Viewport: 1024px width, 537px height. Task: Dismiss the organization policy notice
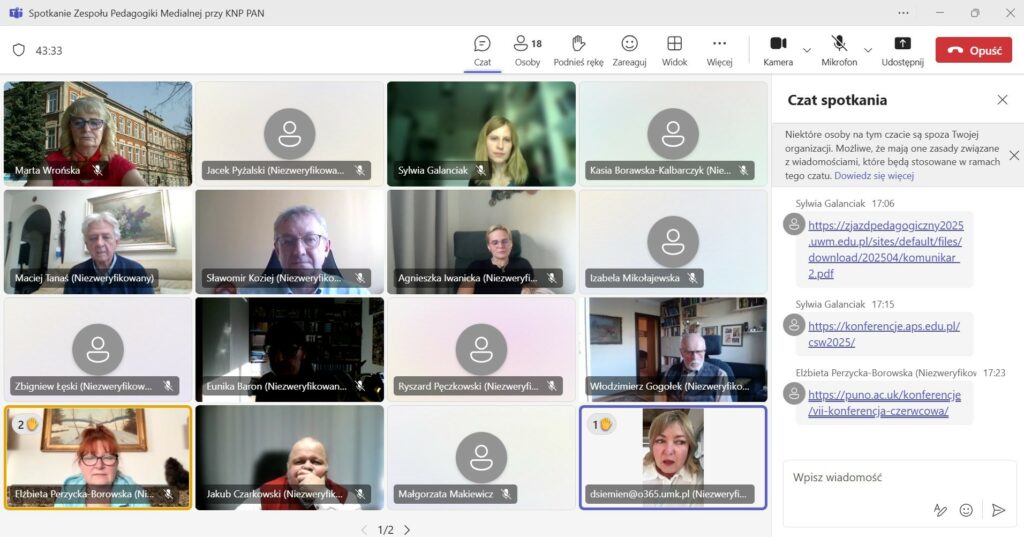[x=1014, y=155]
